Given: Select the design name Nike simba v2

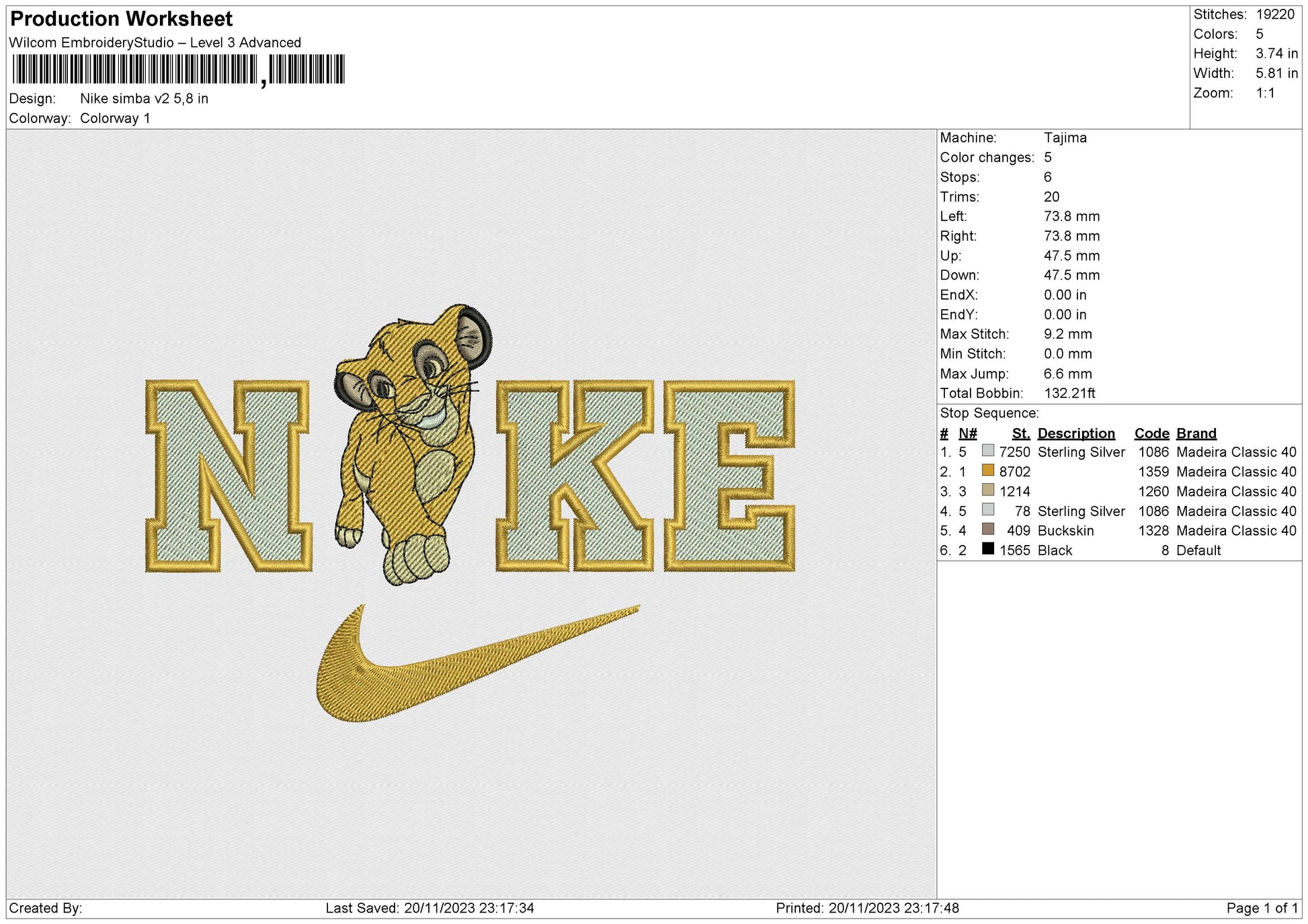Looking at the screenshot, I should point(142,98).
